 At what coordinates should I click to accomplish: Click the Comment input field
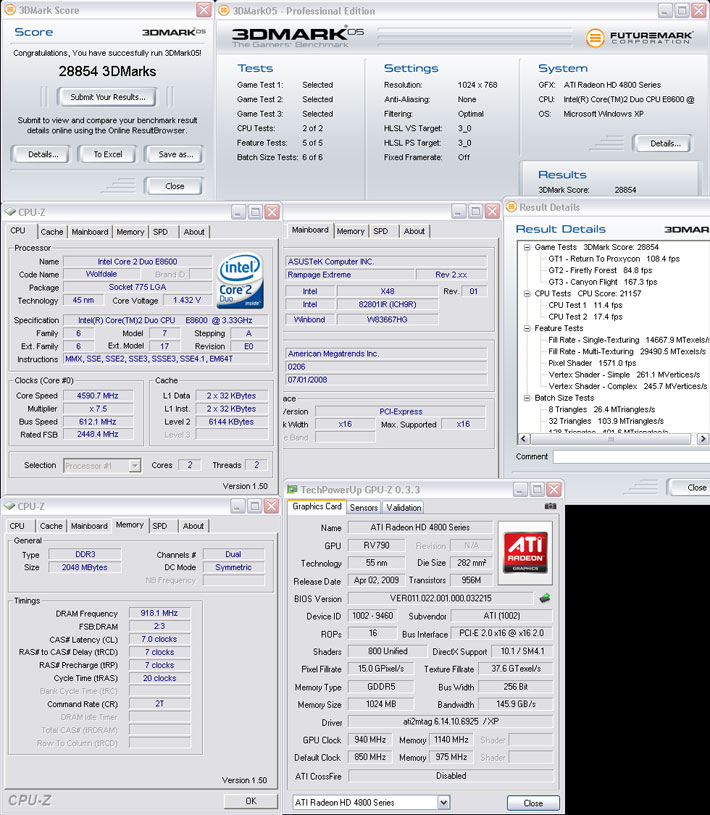pyautogui.click(x=632, y=456)
